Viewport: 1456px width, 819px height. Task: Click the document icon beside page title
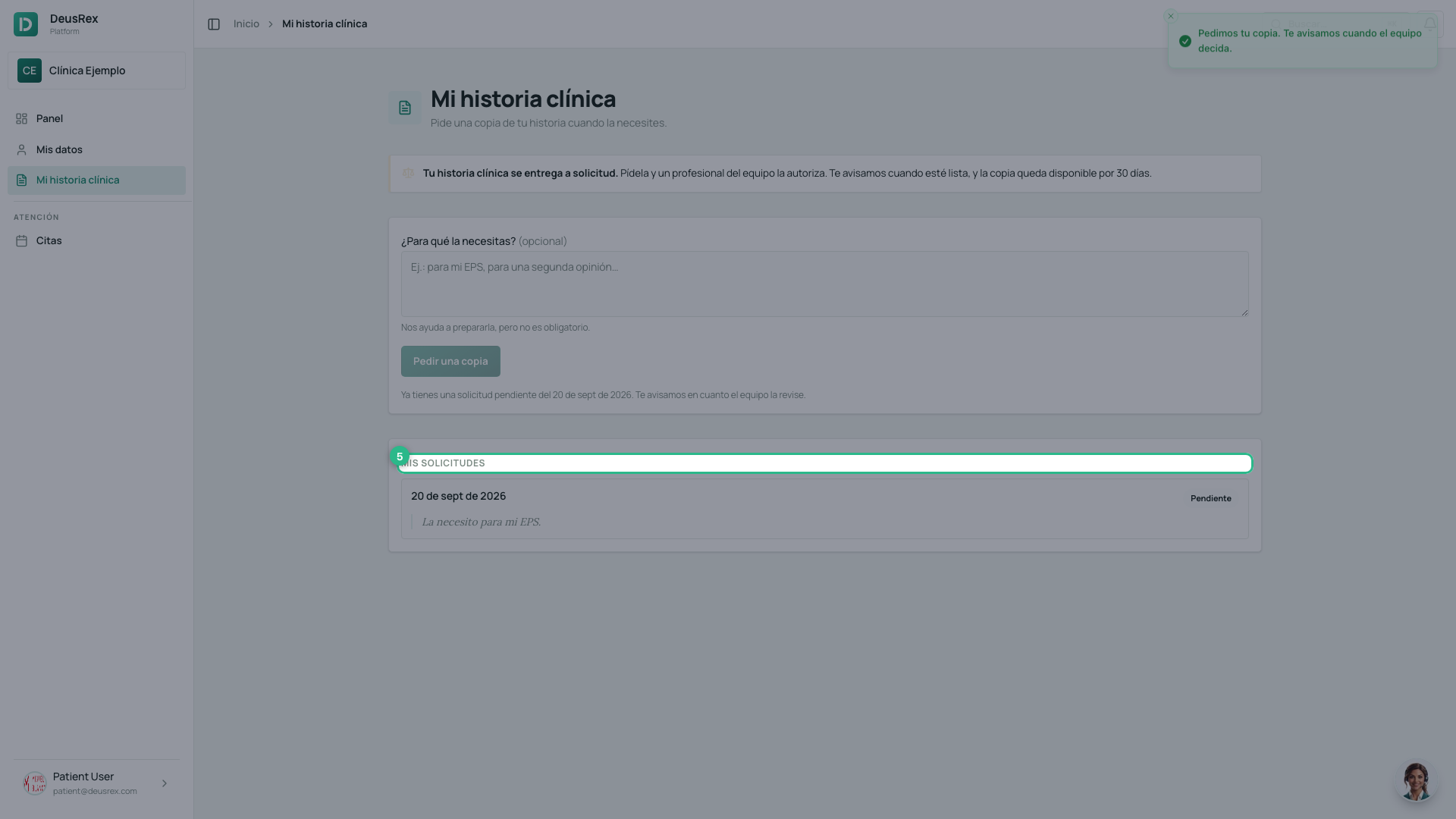pos(405,108)
